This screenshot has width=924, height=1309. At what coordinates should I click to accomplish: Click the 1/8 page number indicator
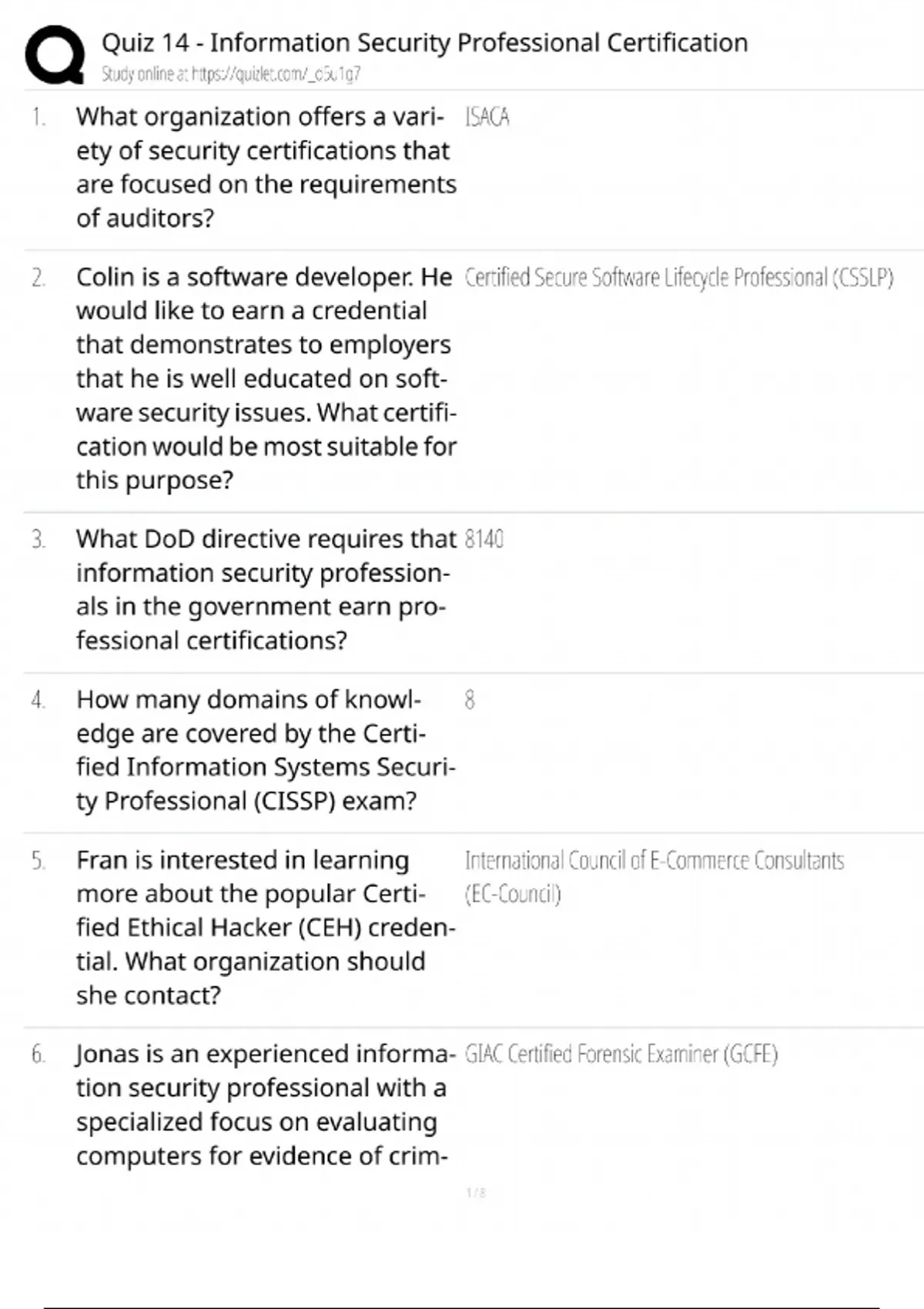coord(476,1193)
